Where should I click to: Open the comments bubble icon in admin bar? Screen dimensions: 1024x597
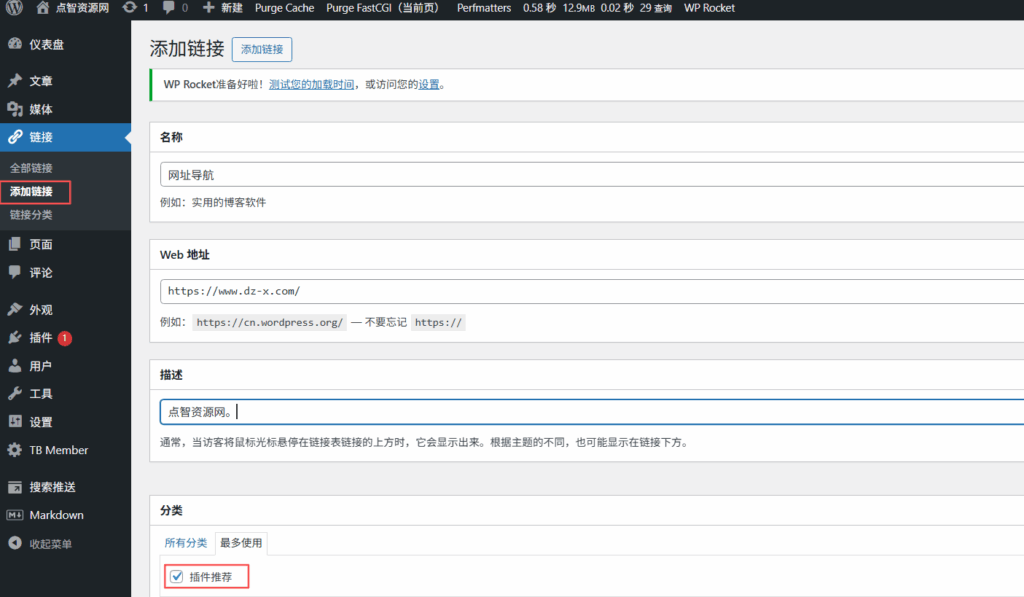tap(168, 8)
